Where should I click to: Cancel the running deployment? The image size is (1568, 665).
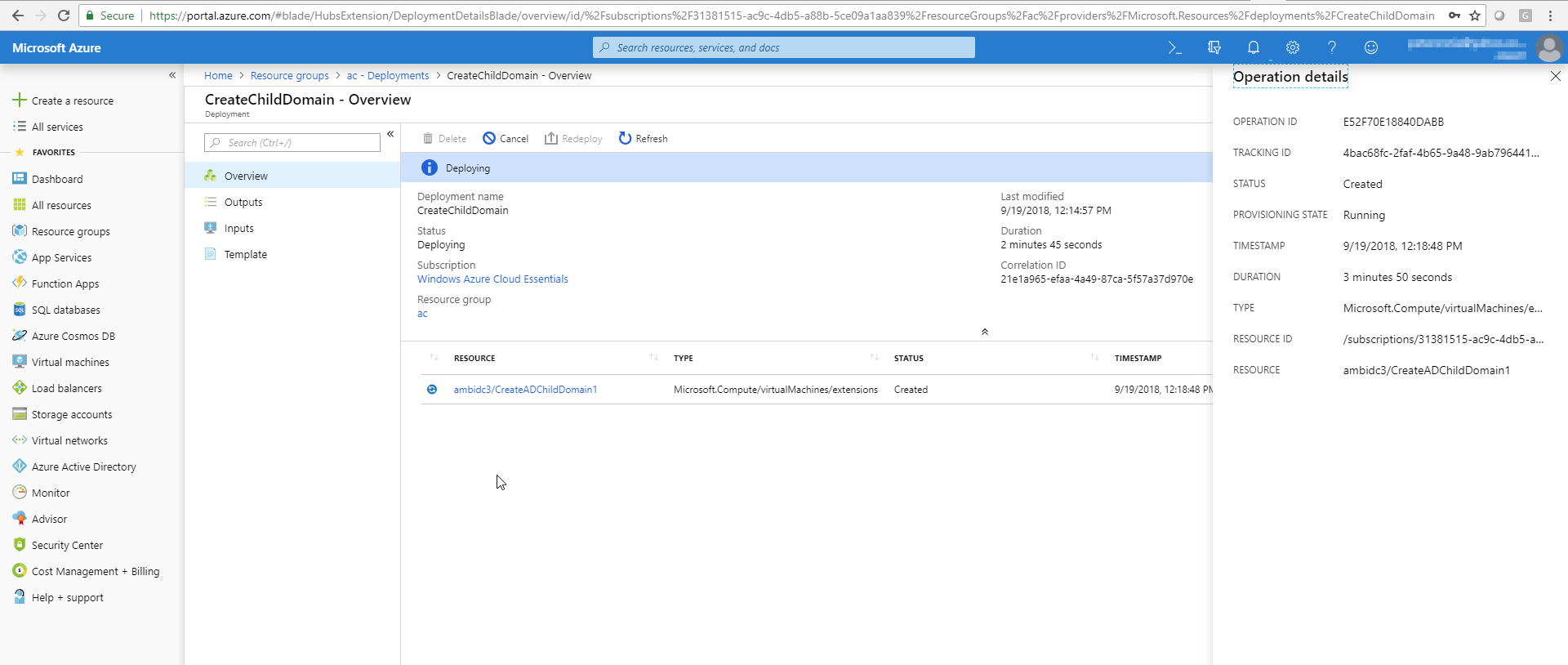[506, 138]
